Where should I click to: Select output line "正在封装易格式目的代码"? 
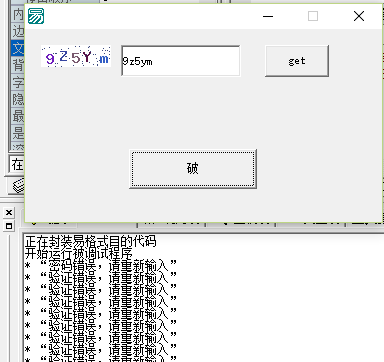90,241
